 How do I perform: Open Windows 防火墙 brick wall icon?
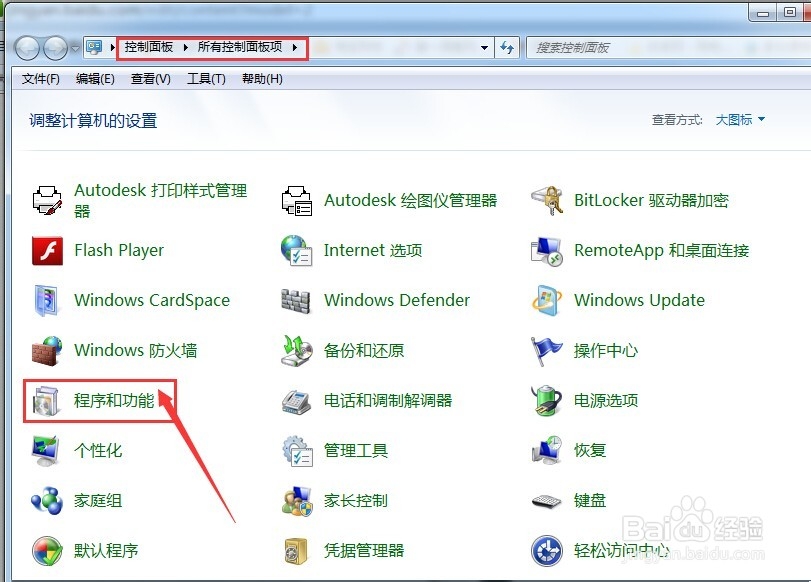click(x=47, y=350)
